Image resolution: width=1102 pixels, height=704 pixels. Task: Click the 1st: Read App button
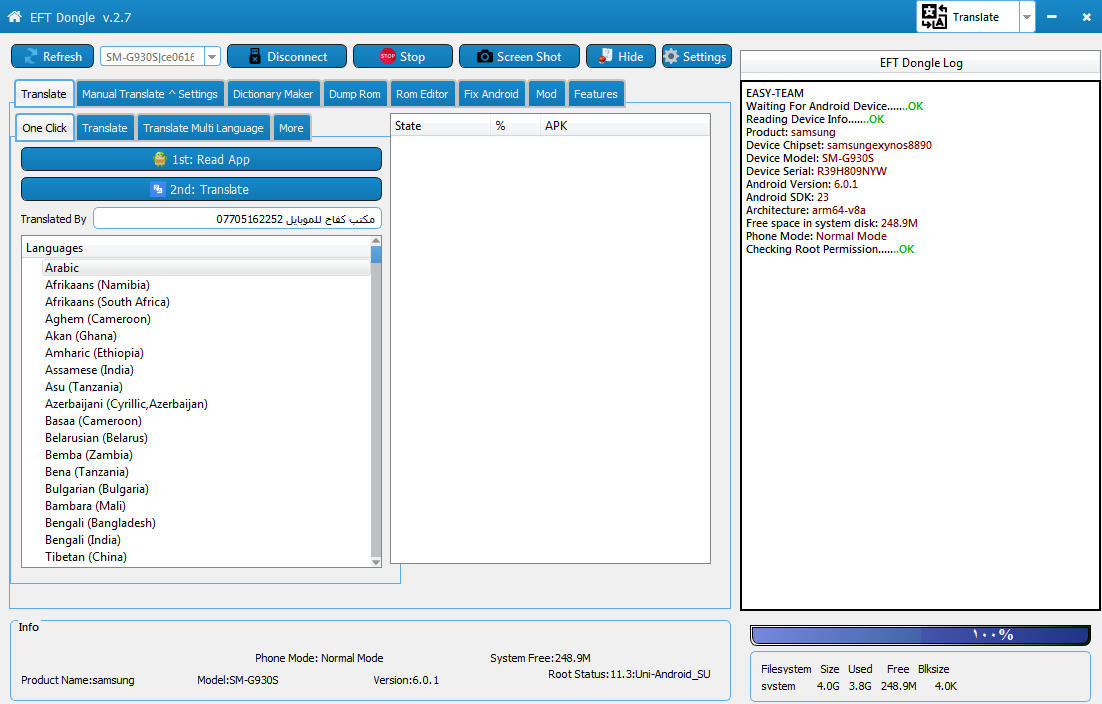(x=202, y=159)
